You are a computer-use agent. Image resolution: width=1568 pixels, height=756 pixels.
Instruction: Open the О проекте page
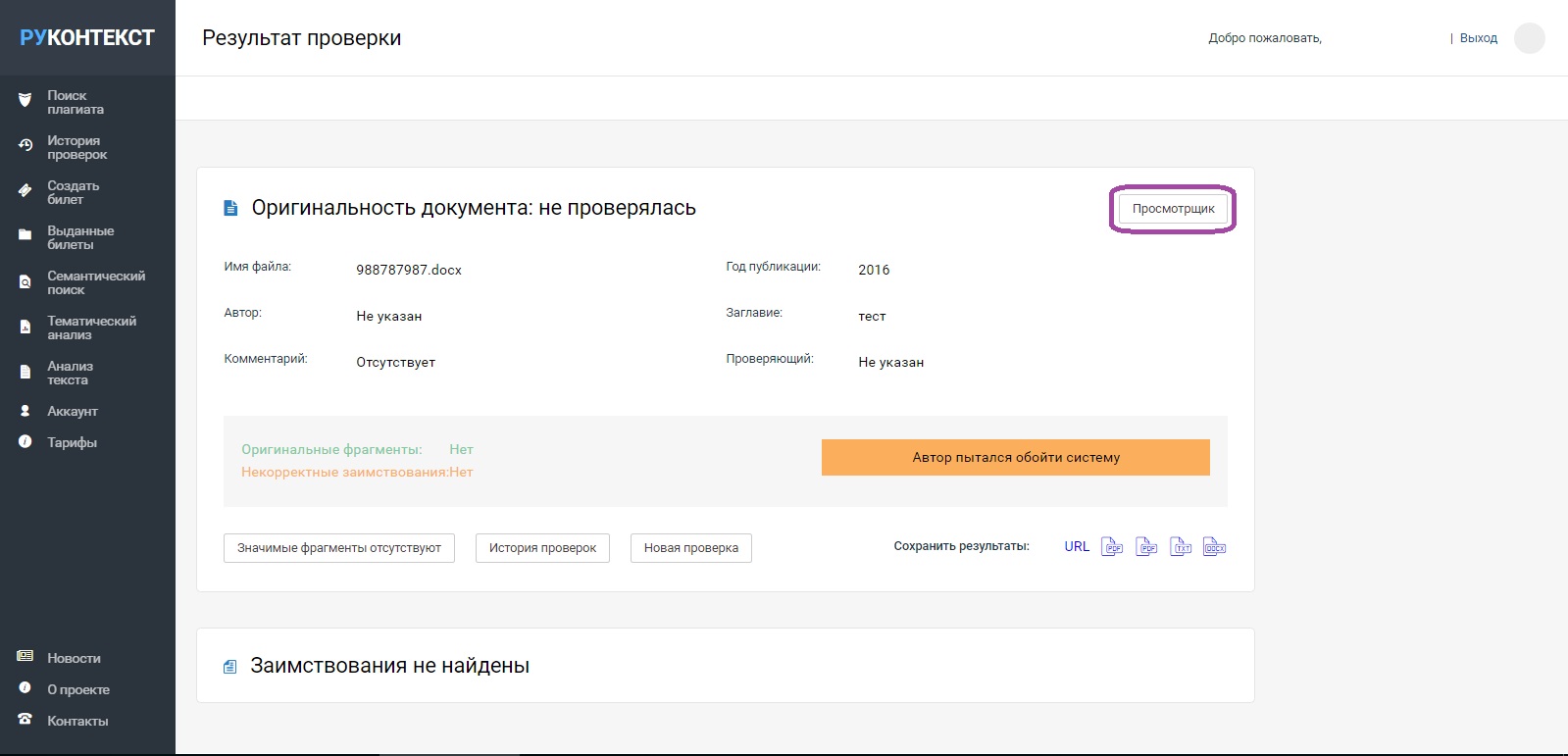77,689
